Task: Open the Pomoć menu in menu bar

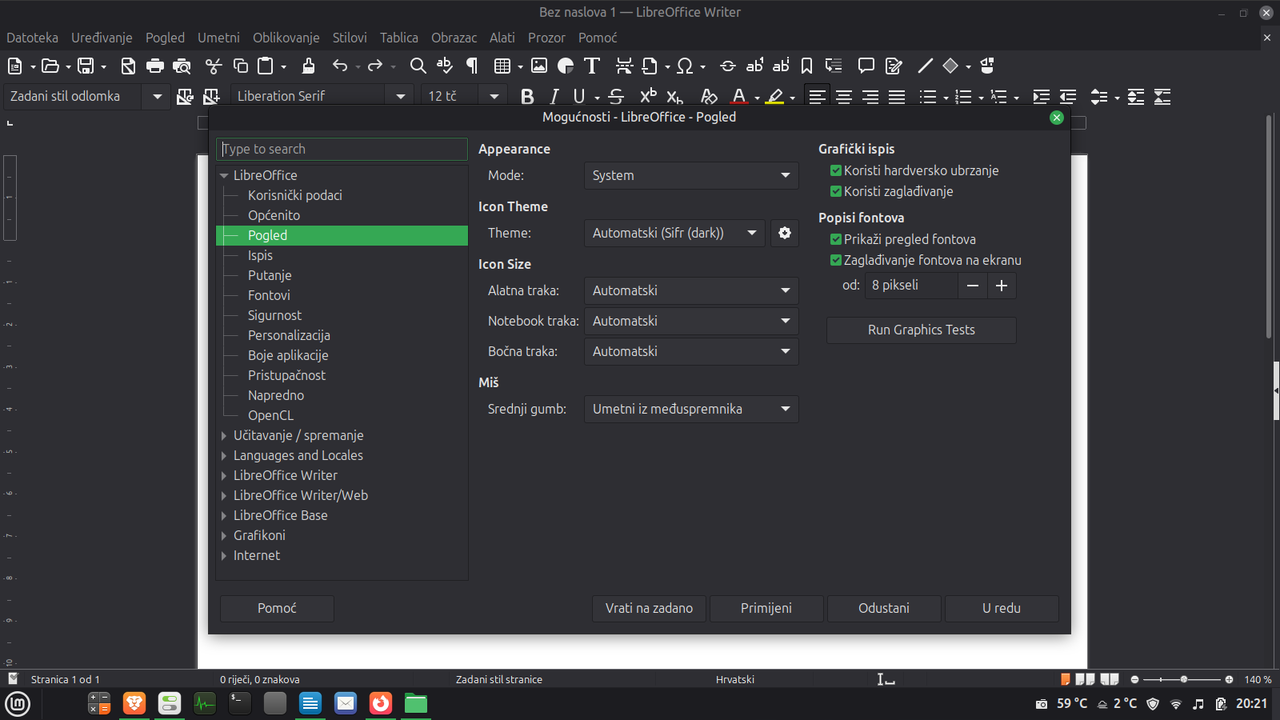Action: pyautogui.click(x=598, y=37)
